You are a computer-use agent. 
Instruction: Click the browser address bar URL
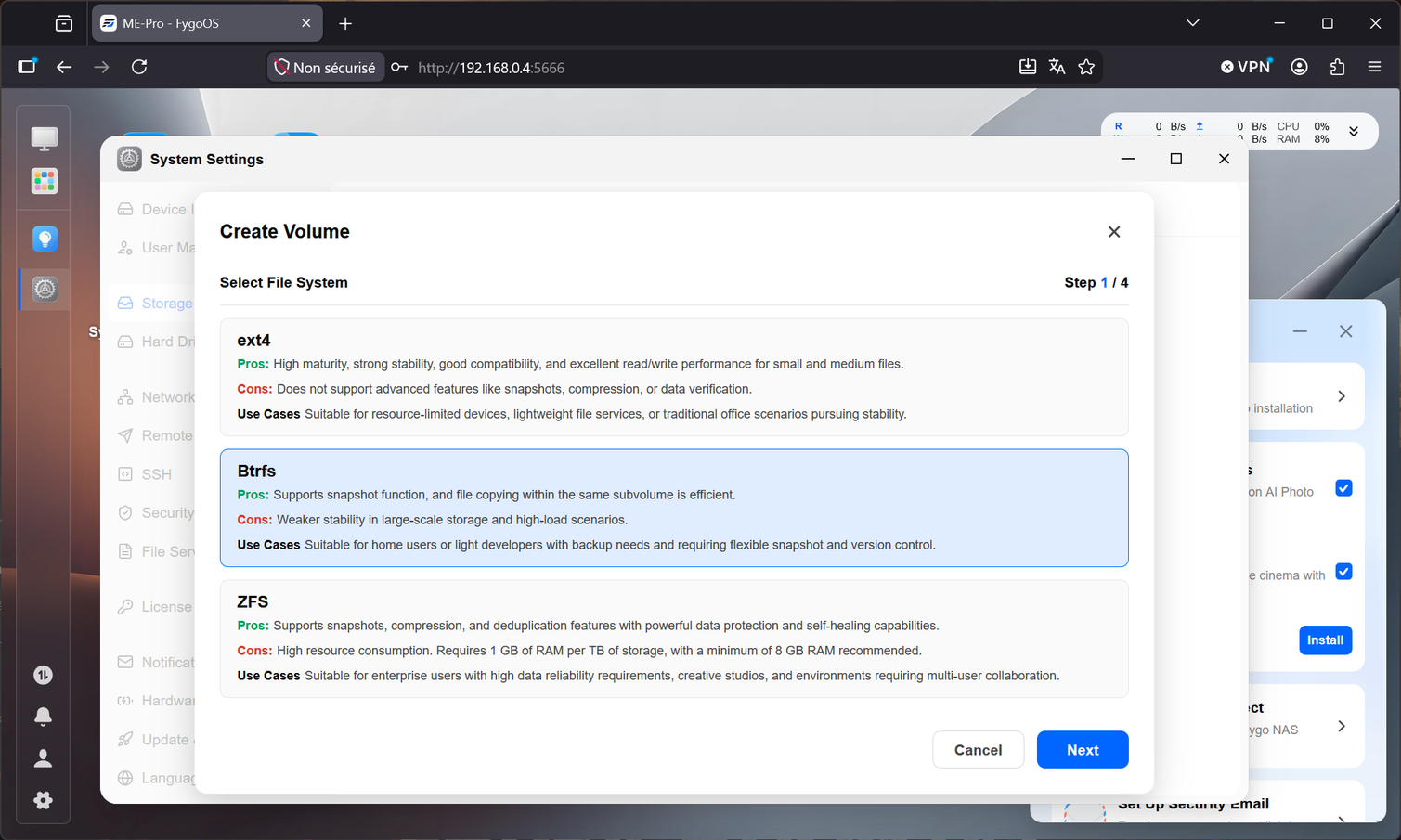(491, 68)
